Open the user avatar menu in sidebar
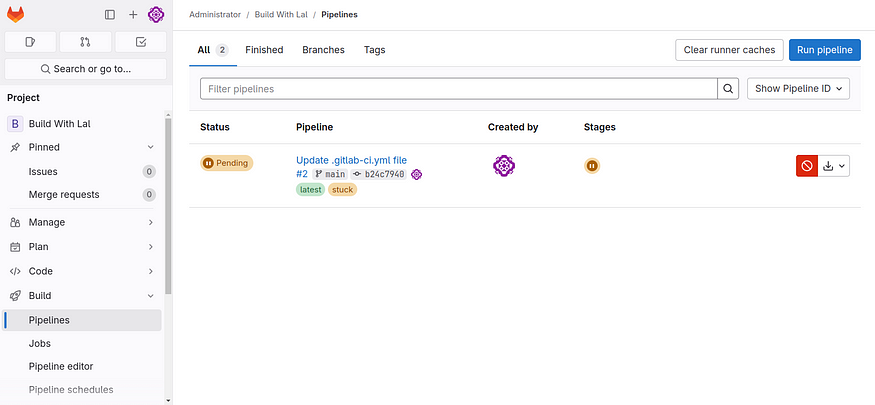The width and height of the screenshot is (875, 405). click(x=156, y=15)
